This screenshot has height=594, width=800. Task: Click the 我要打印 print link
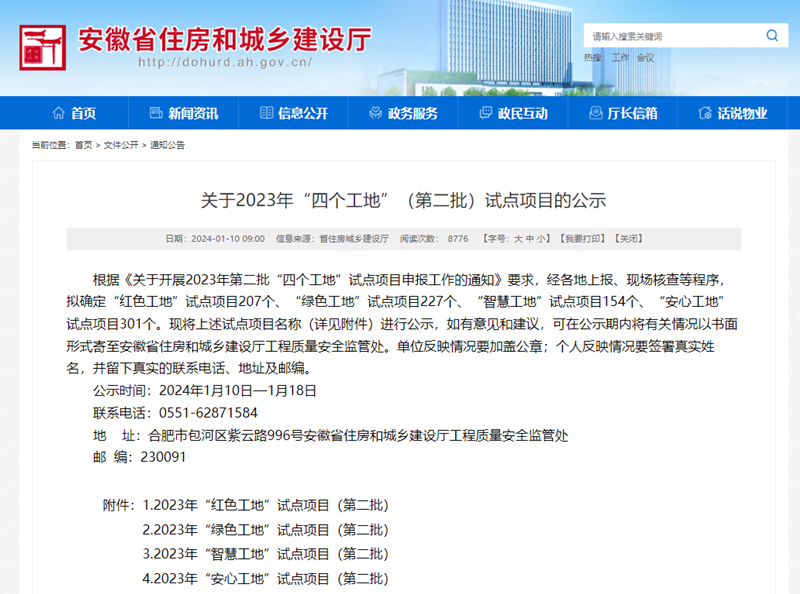[582, 239]
